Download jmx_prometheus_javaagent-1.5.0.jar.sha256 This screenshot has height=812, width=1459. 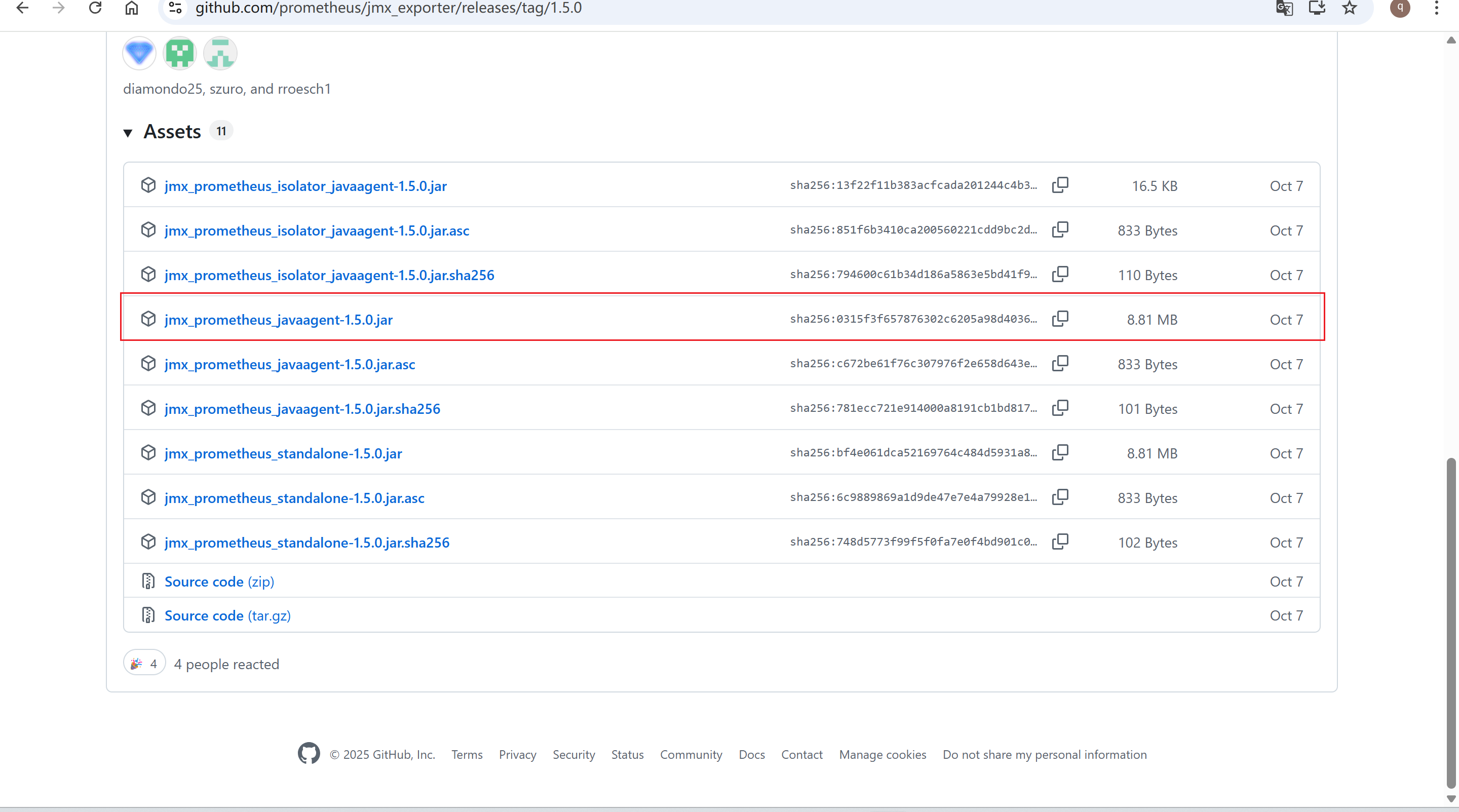(302, 409)
